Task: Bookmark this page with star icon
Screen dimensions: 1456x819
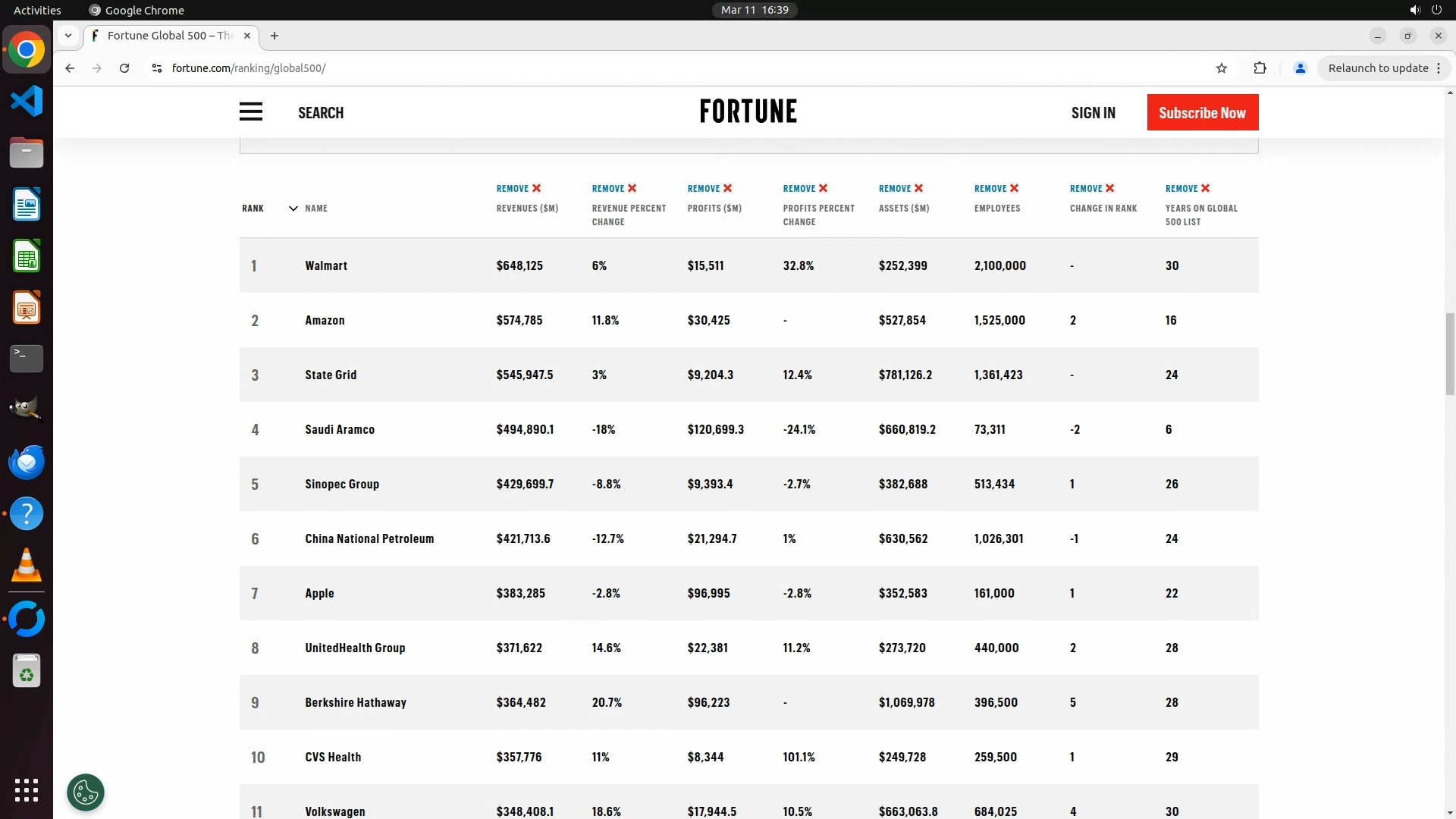Action: pyautogui.click(x=1221, y=68)
